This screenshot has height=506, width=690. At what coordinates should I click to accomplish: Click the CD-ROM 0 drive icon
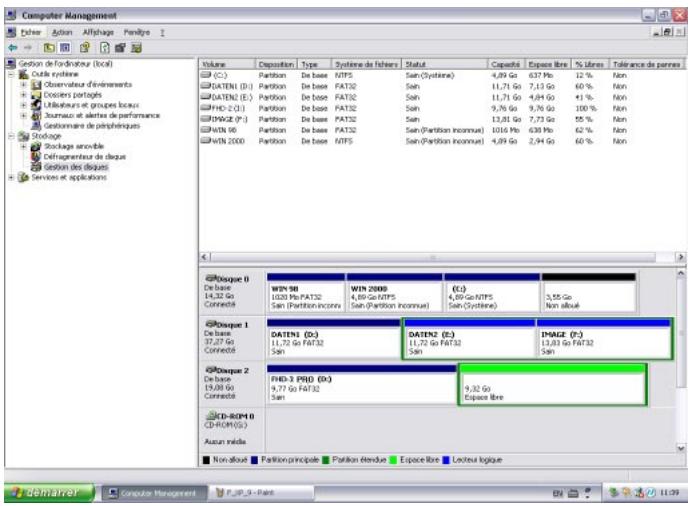point(211,415)
